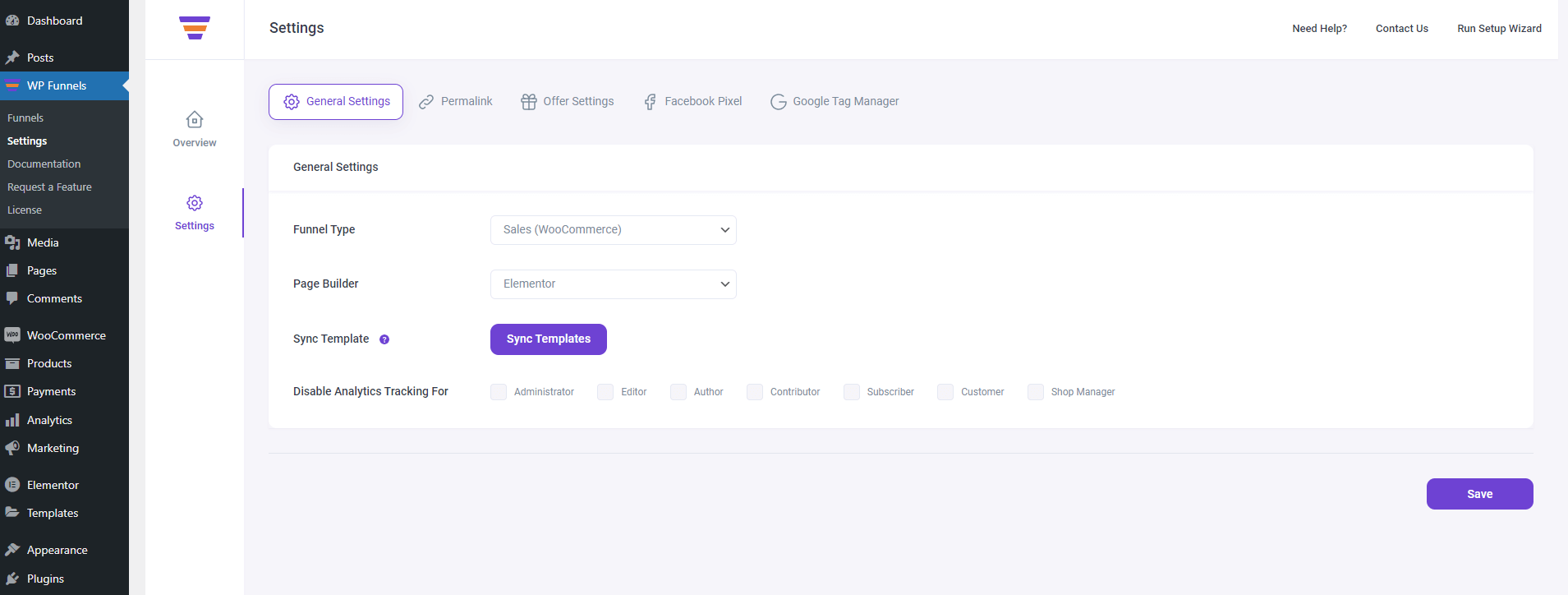Click the WooCommerce icon
Image resolution: width=1568 pixels, height=595 pixels.
coord(12,335)
